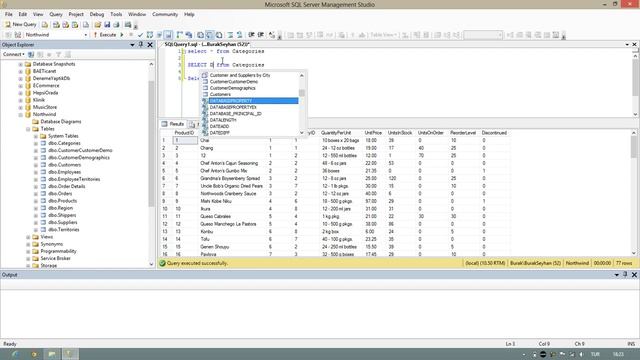
Task: Click the Execute query button
Action: tap(105, 35)
